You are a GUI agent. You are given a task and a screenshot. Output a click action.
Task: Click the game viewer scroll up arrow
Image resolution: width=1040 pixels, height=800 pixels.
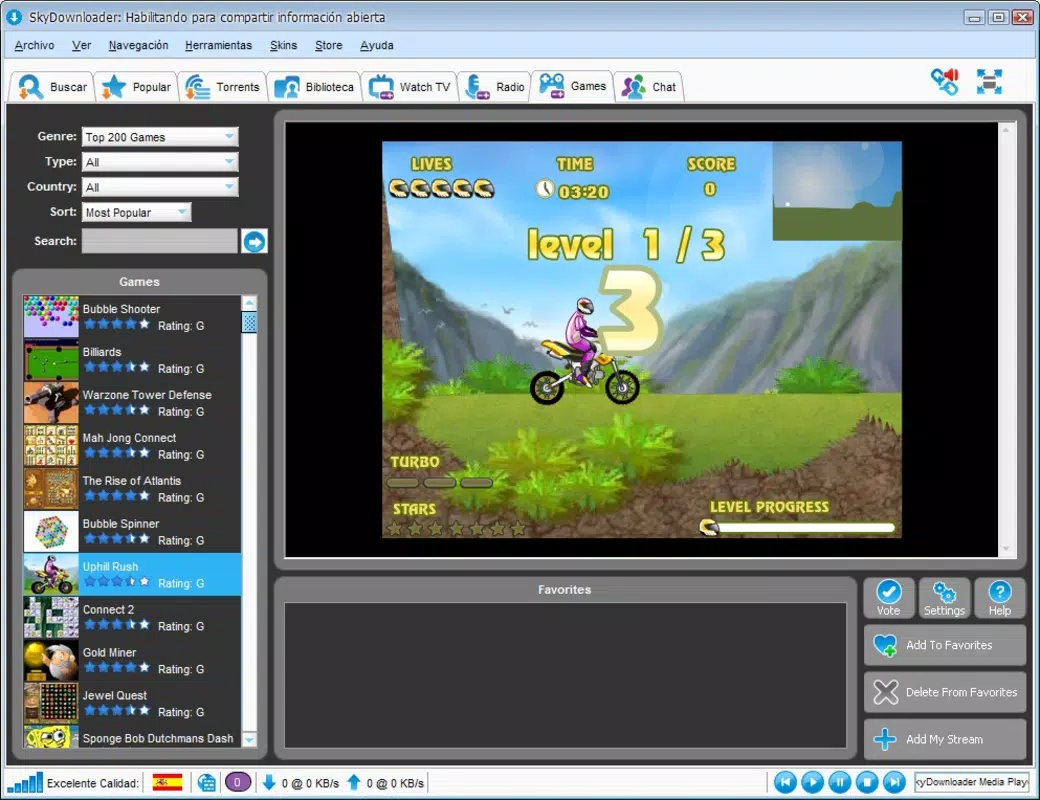pyautogui.click(x=1006, y=130)
